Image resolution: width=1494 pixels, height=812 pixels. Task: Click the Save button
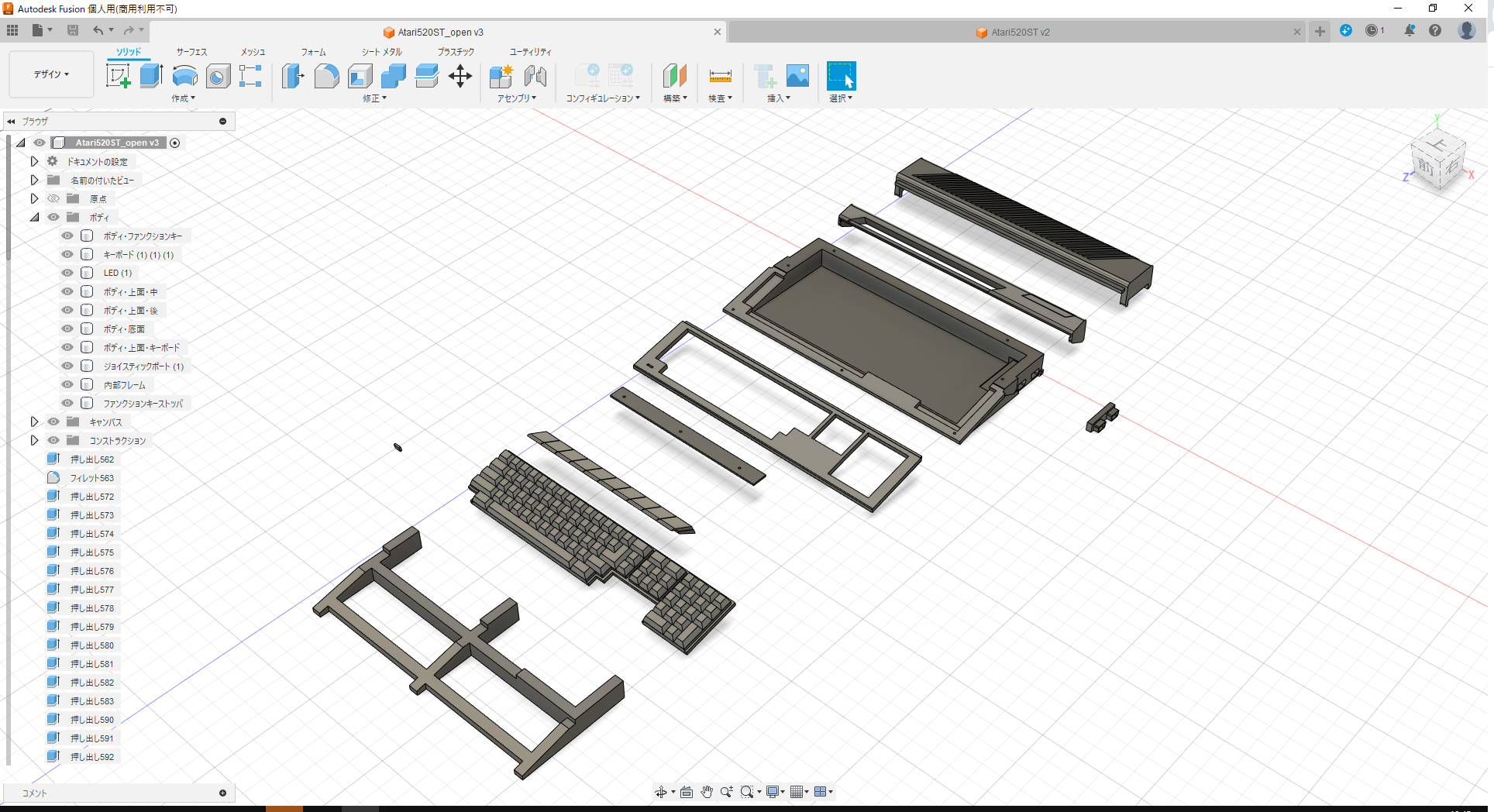point(73,30)
